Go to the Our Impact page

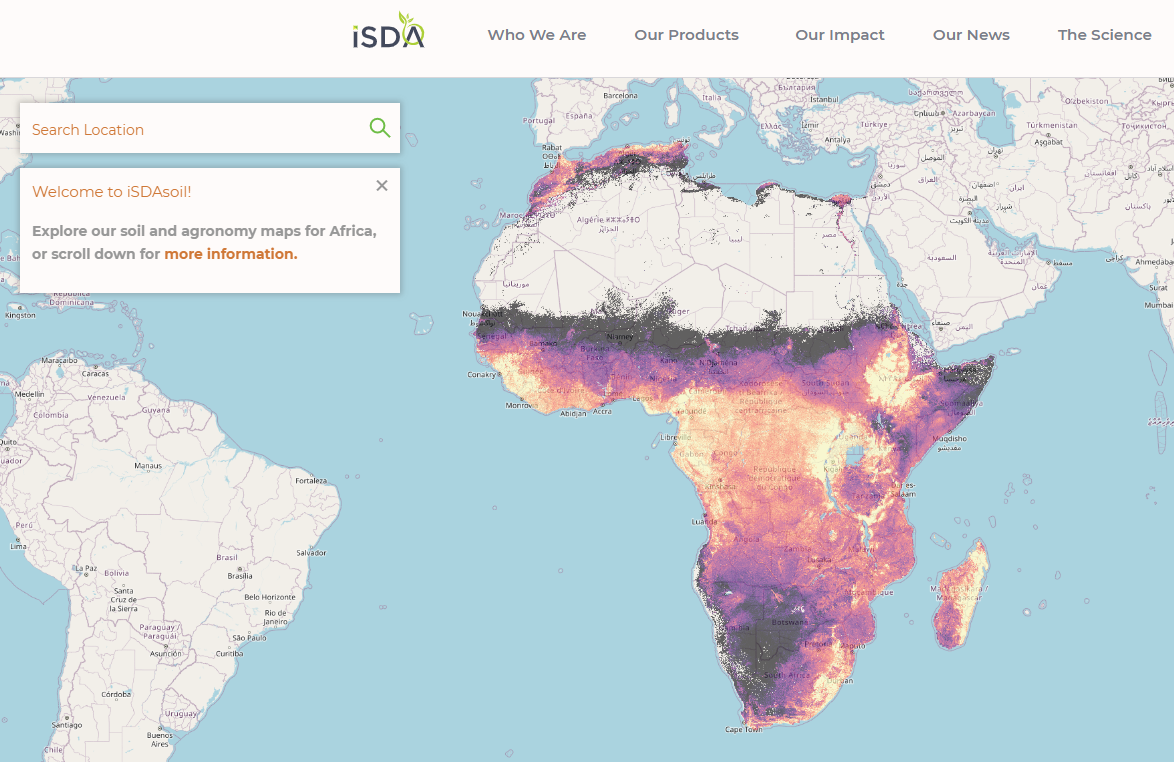839,35
